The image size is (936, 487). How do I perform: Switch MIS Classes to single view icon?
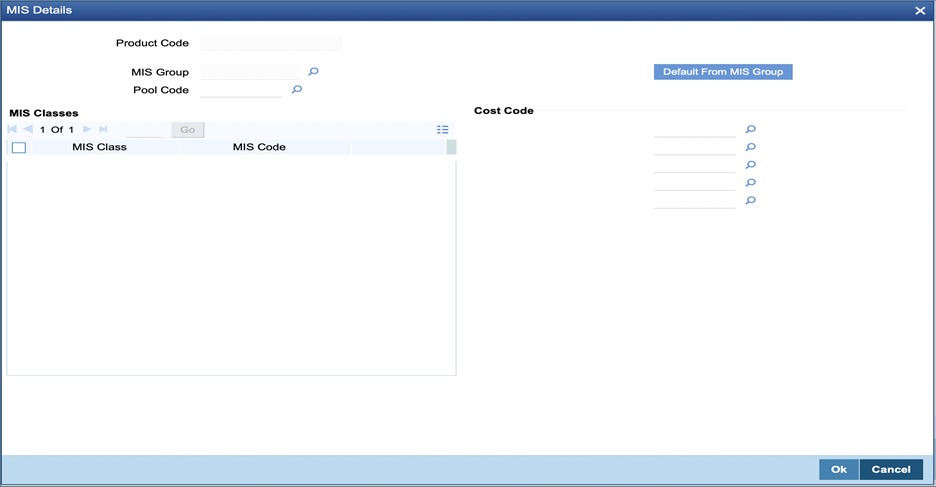[x=442, y=130]
